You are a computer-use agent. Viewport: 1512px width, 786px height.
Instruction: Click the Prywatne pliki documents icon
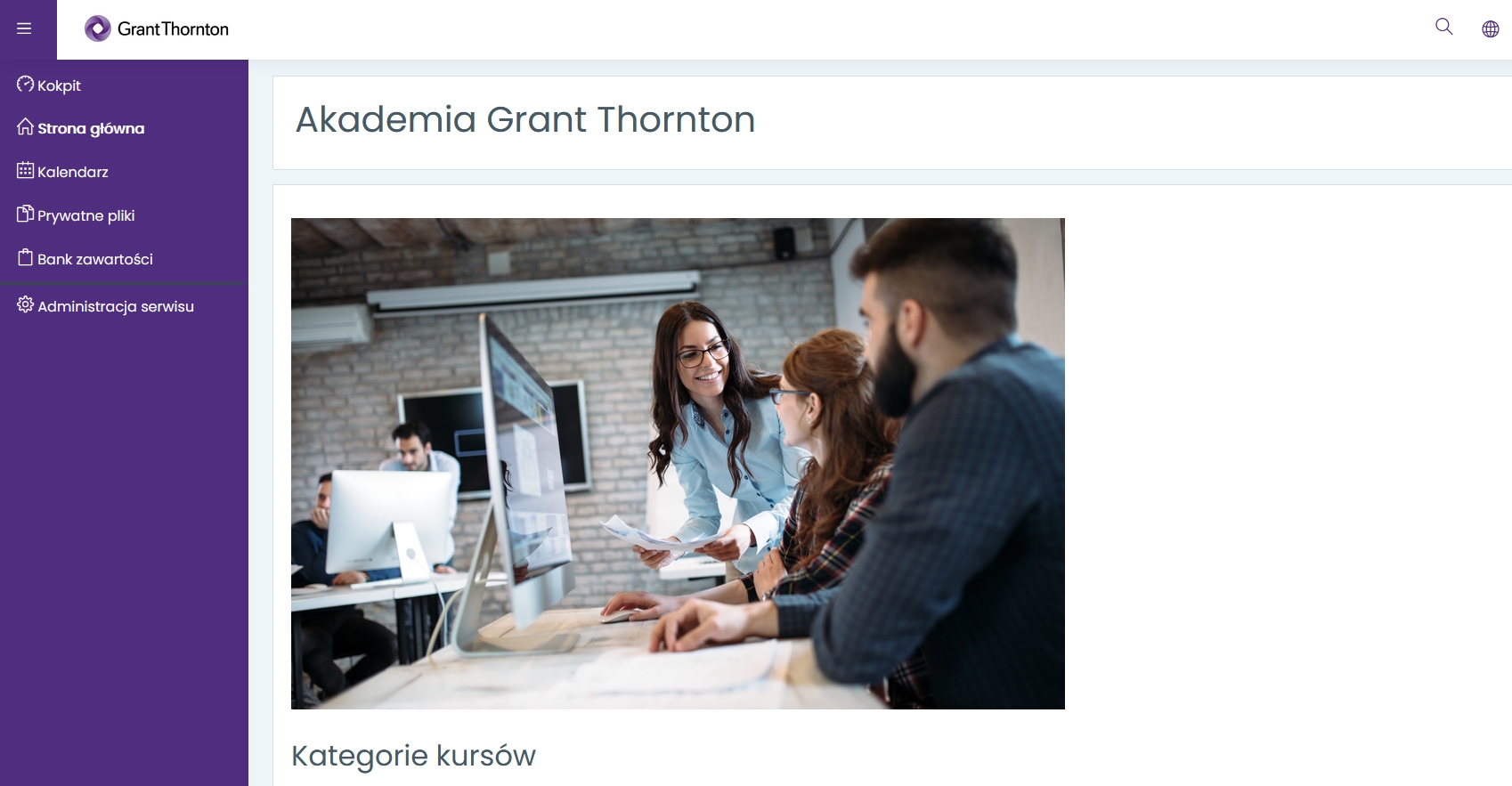(x=25, y=214)
